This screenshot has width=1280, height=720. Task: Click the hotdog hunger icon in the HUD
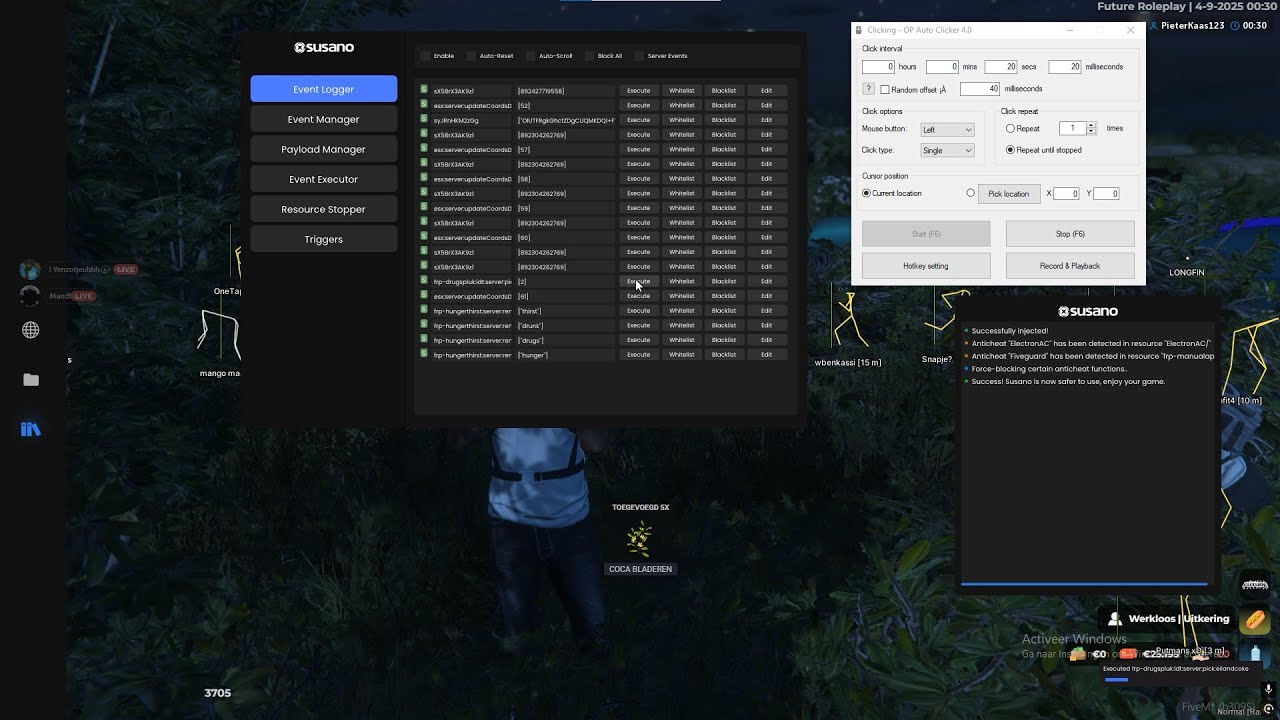[1254, 620]
